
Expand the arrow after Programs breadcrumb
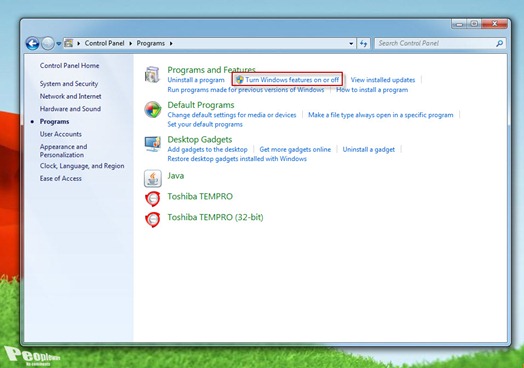pos(171,43)
